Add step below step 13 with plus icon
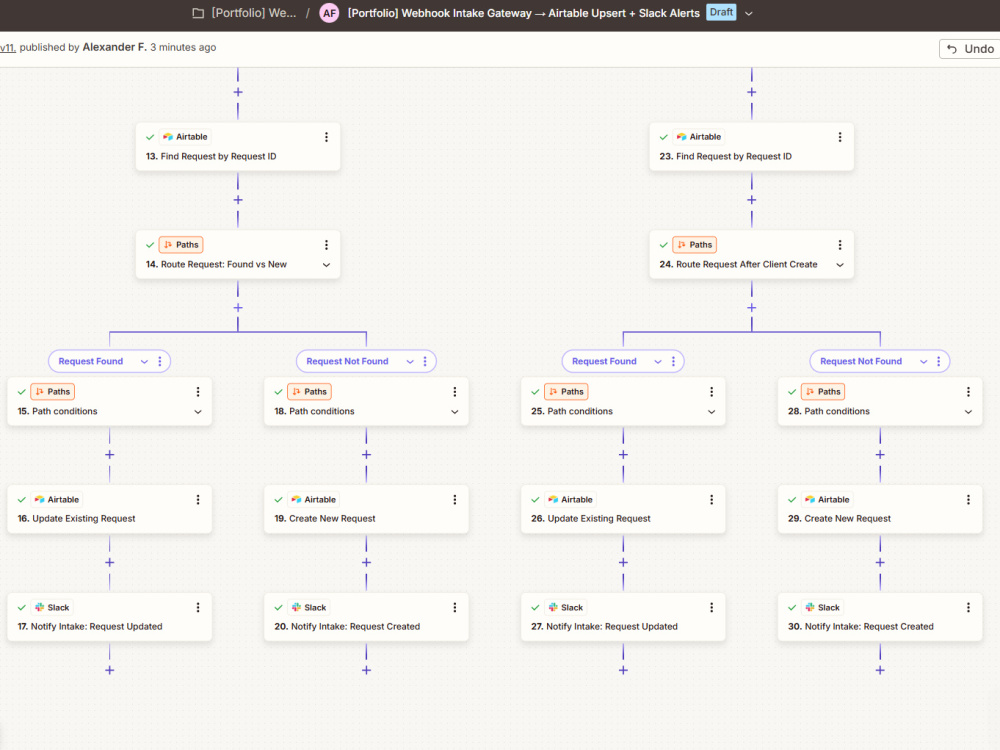Viewport: 1000px width, 750px height. click(238, 200)
